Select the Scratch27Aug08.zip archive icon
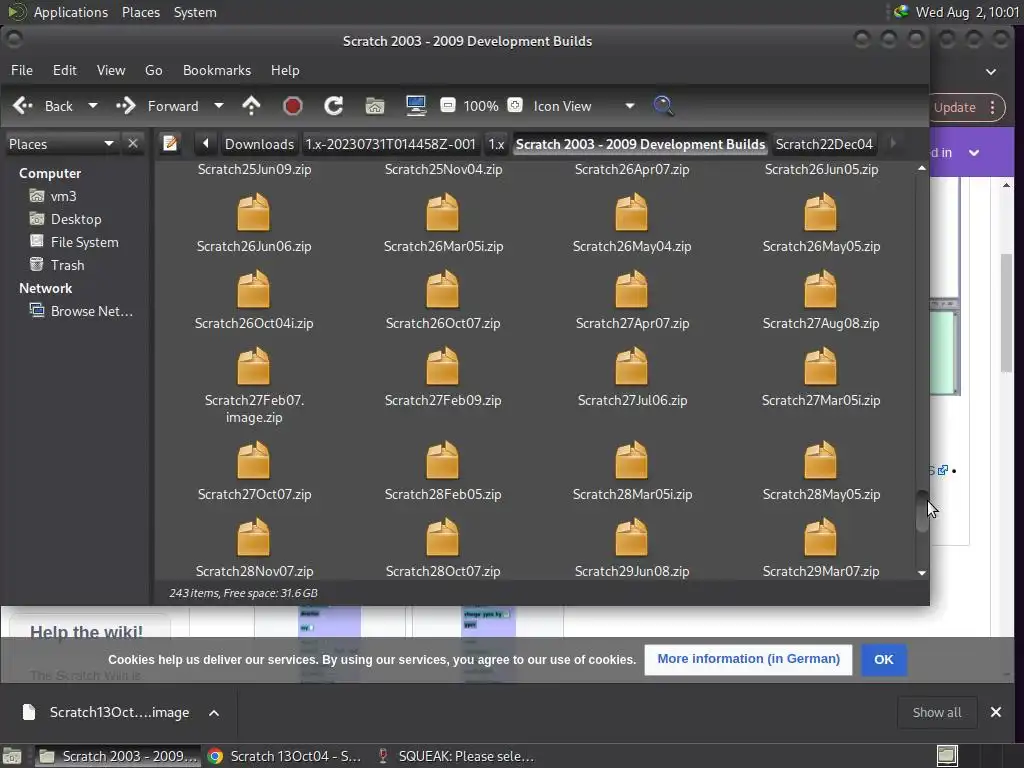Image resolution: width=1024 pixels, height=768 pixels. click(820, 290)
